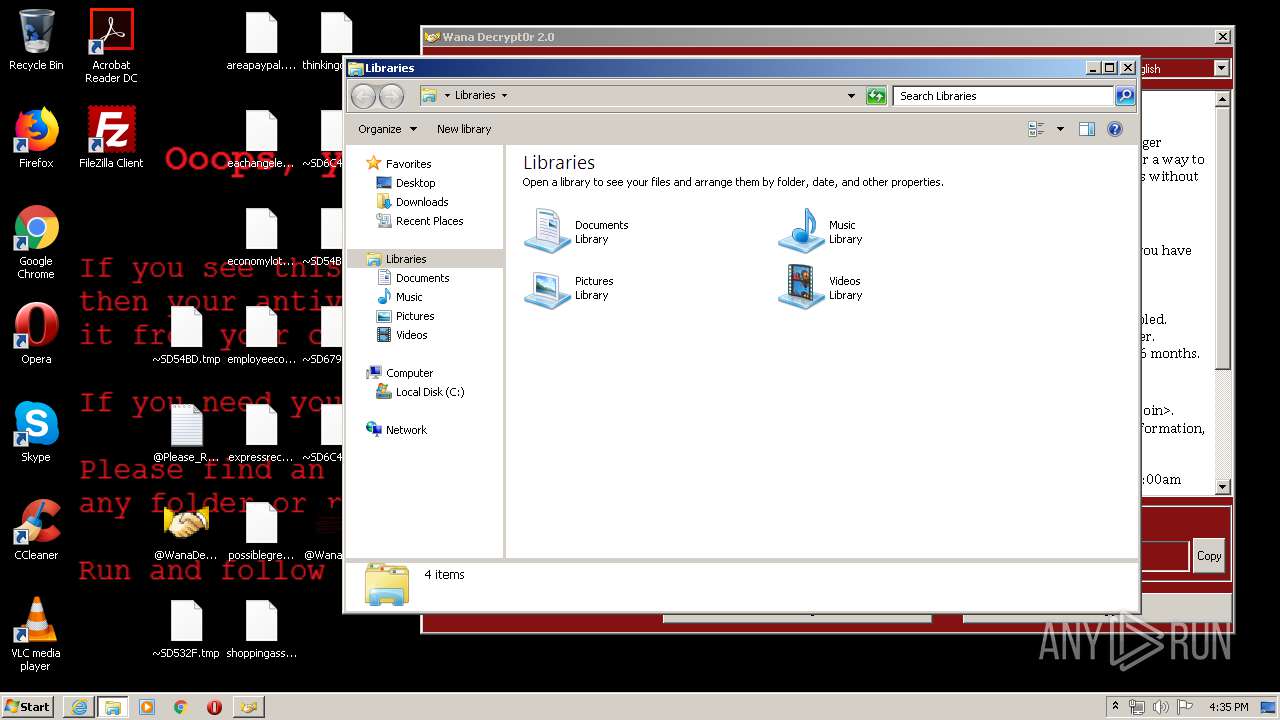Open the Videos library icon

click(801, 288)
